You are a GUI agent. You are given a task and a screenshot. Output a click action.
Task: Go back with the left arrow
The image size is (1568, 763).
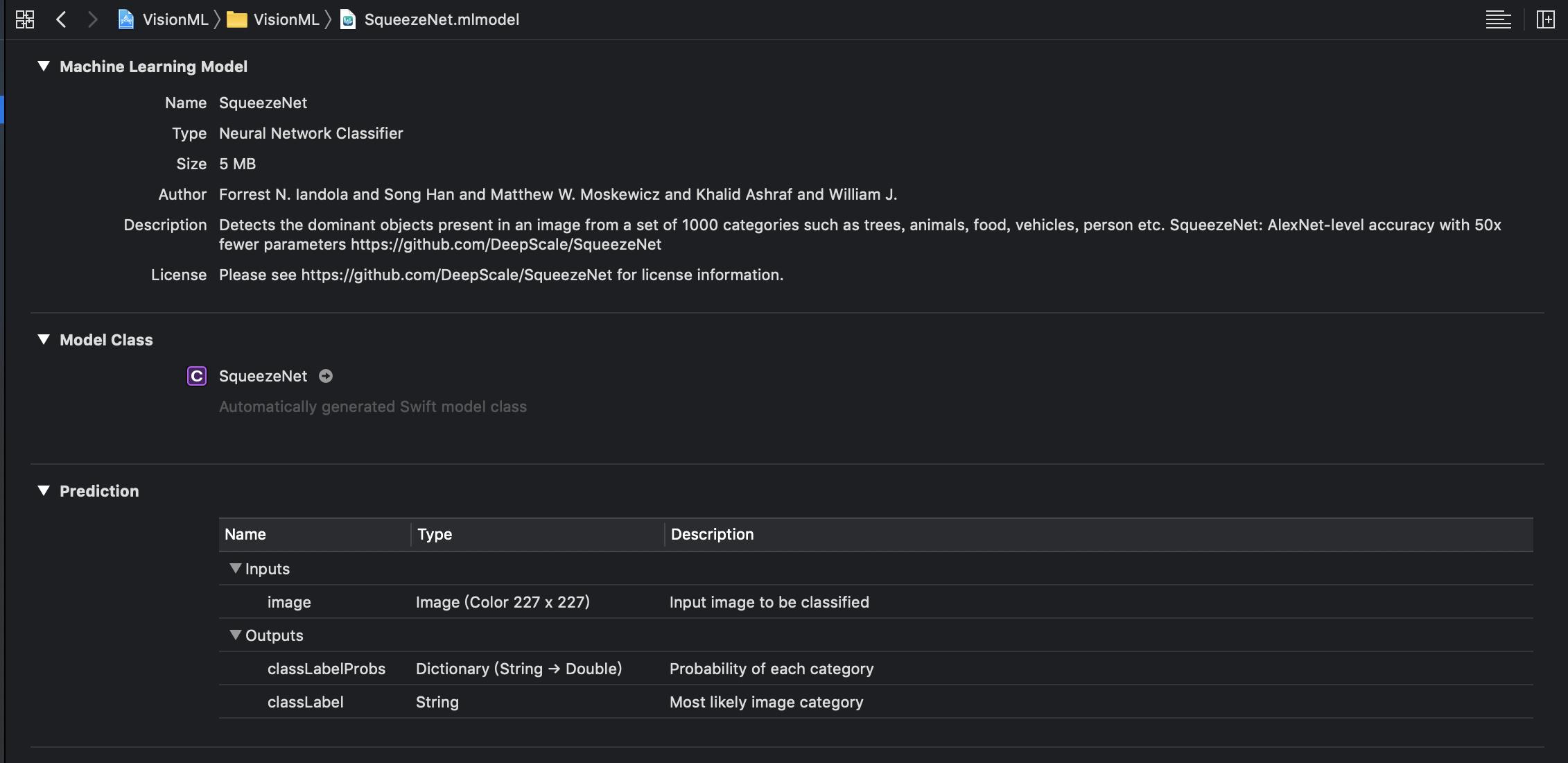coord(61,19)
